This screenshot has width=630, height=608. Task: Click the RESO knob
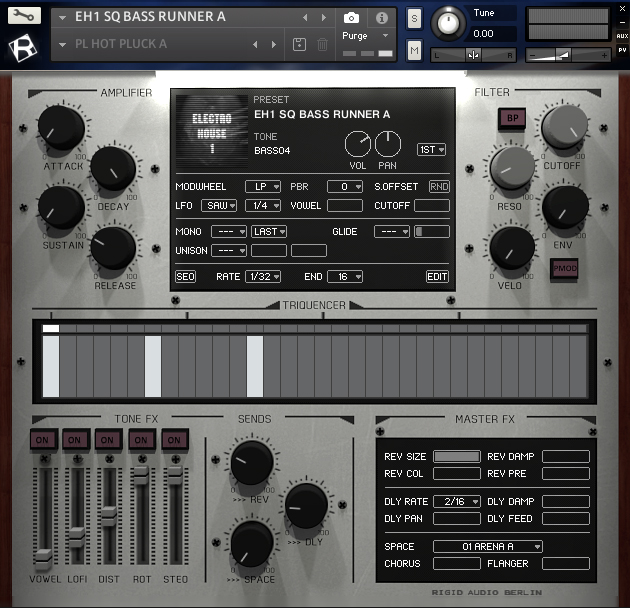(512, 168)
